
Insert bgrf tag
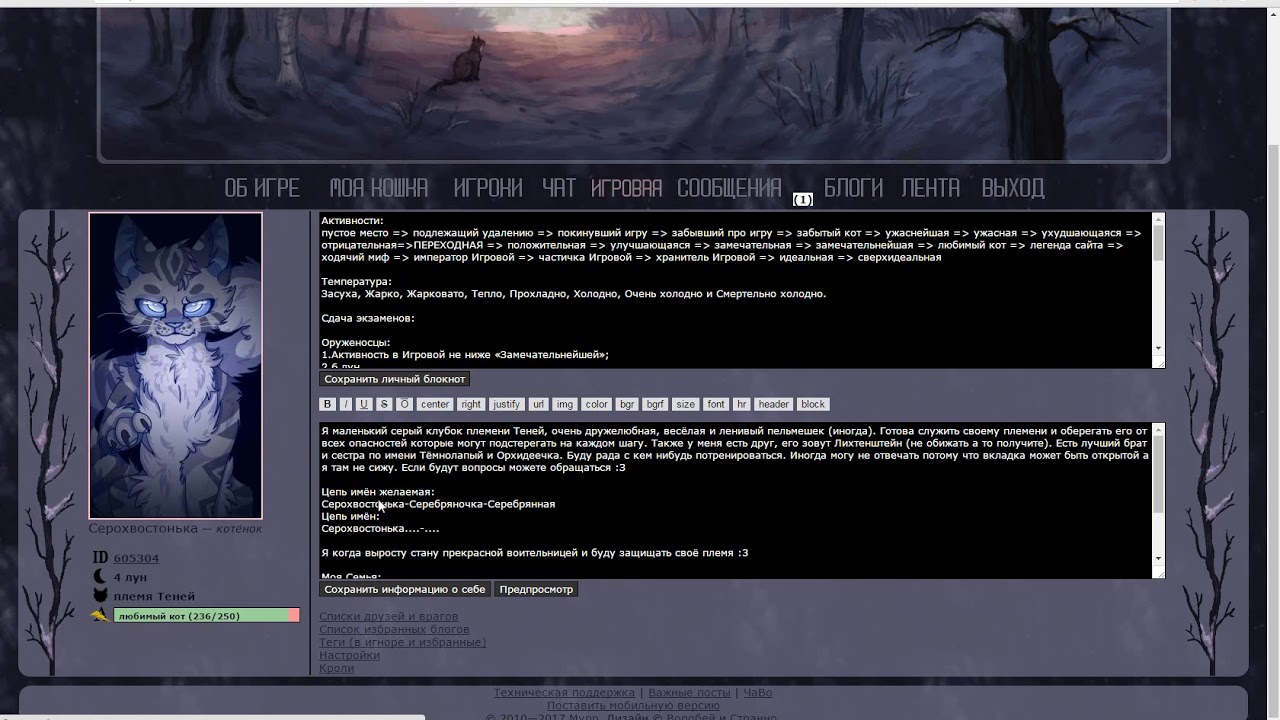click(x=655, y=404)
